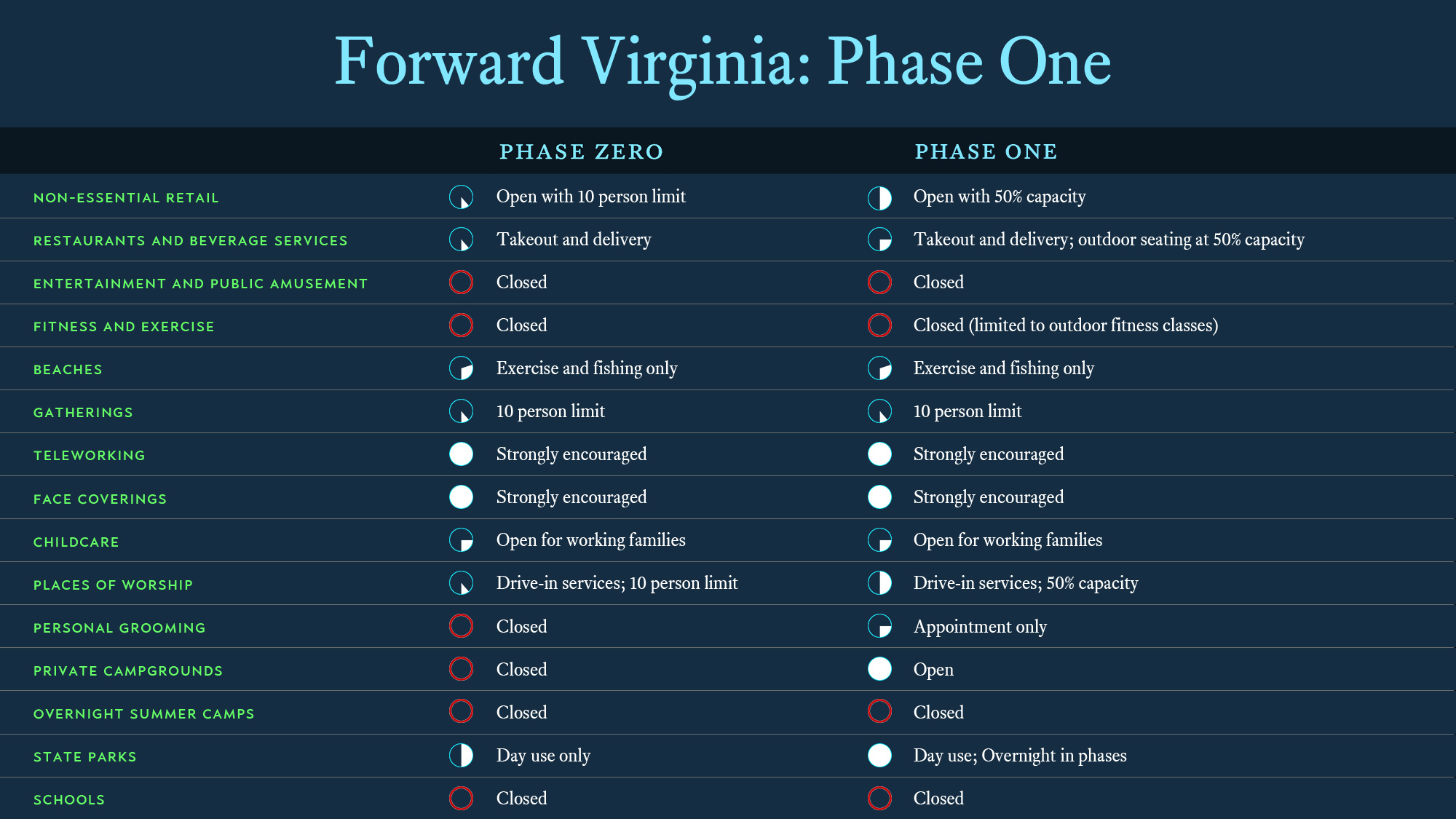
Task: Click the State Parks Day use only icon
Action: click(461, 755)
